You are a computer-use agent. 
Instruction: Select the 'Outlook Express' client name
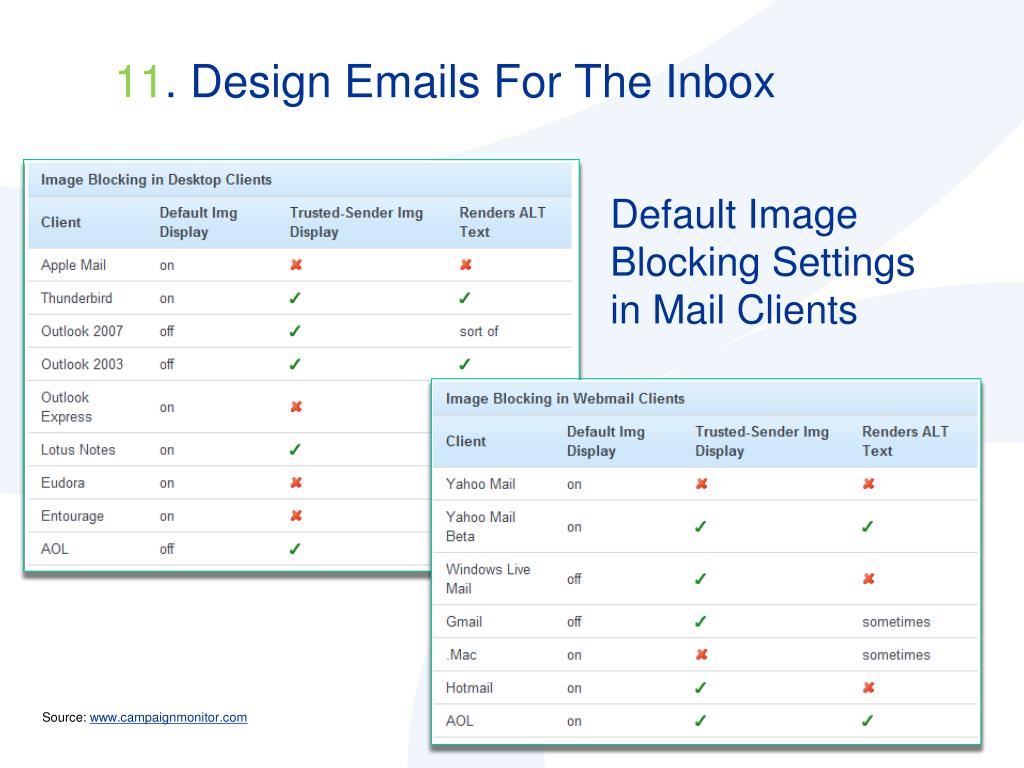pos(66,407)
